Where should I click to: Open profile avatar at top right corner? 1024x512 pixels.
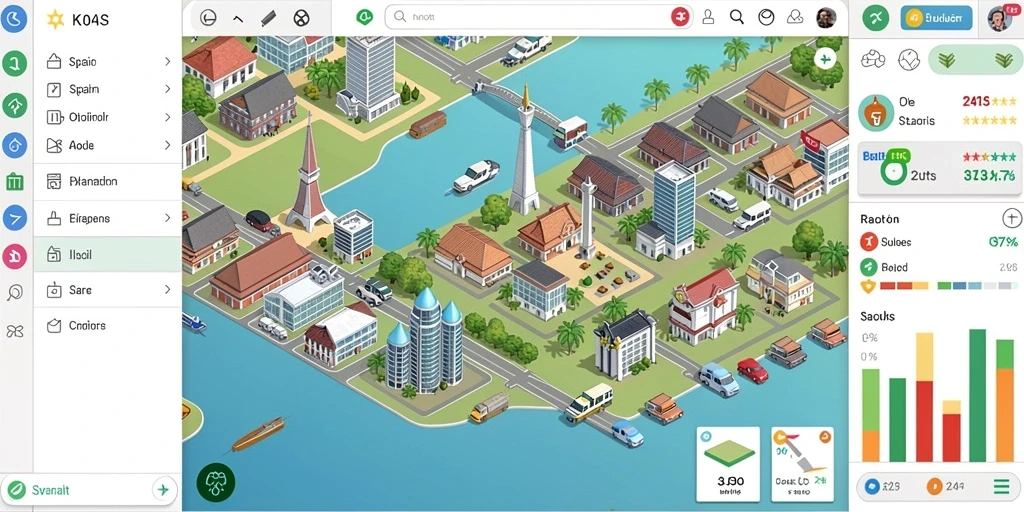[999, 18]
